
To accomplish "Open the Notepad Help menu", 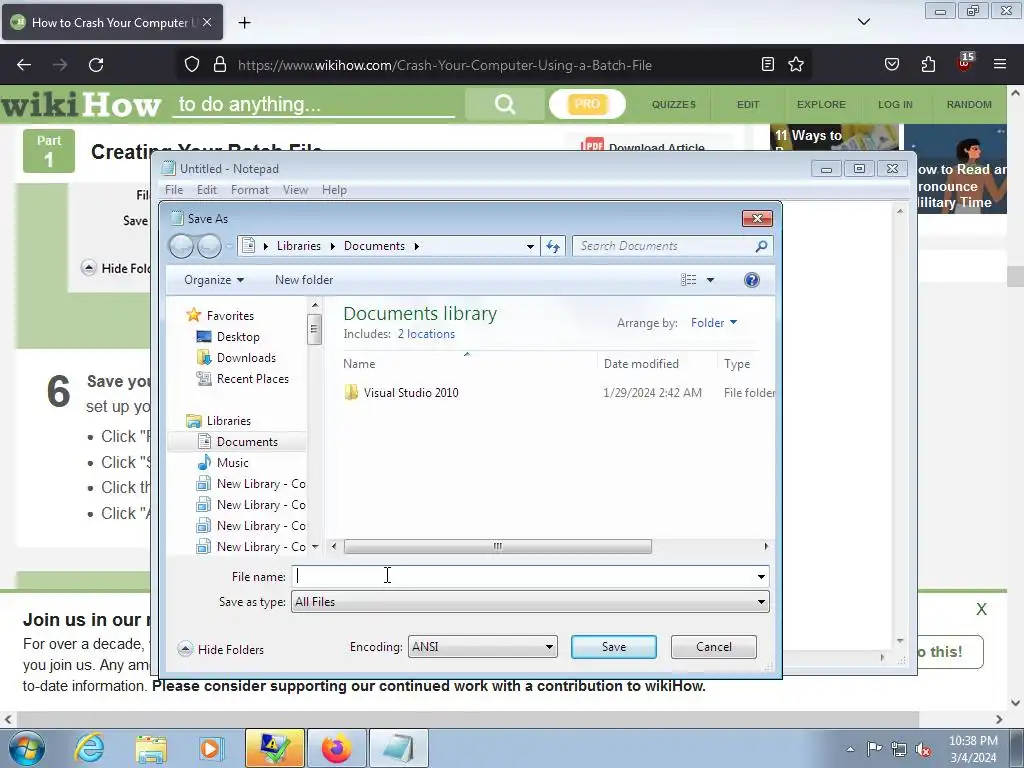I will click(334, 190).
